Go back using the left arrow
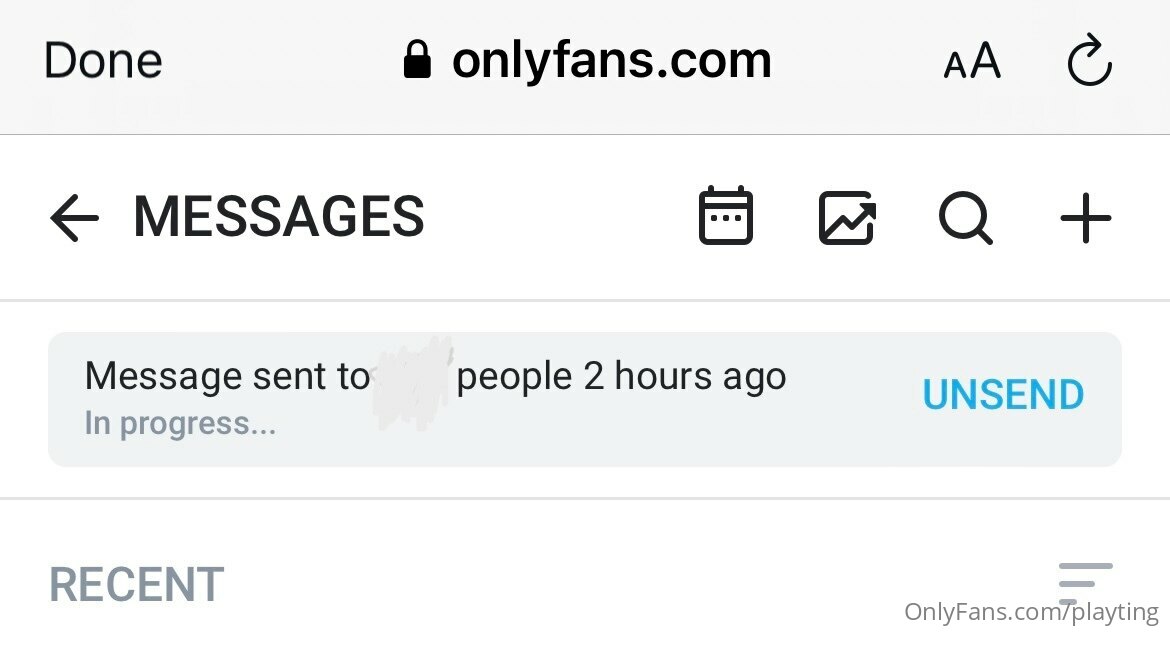The height and width of the screenshot is (649, 1170). pos(74,217)
